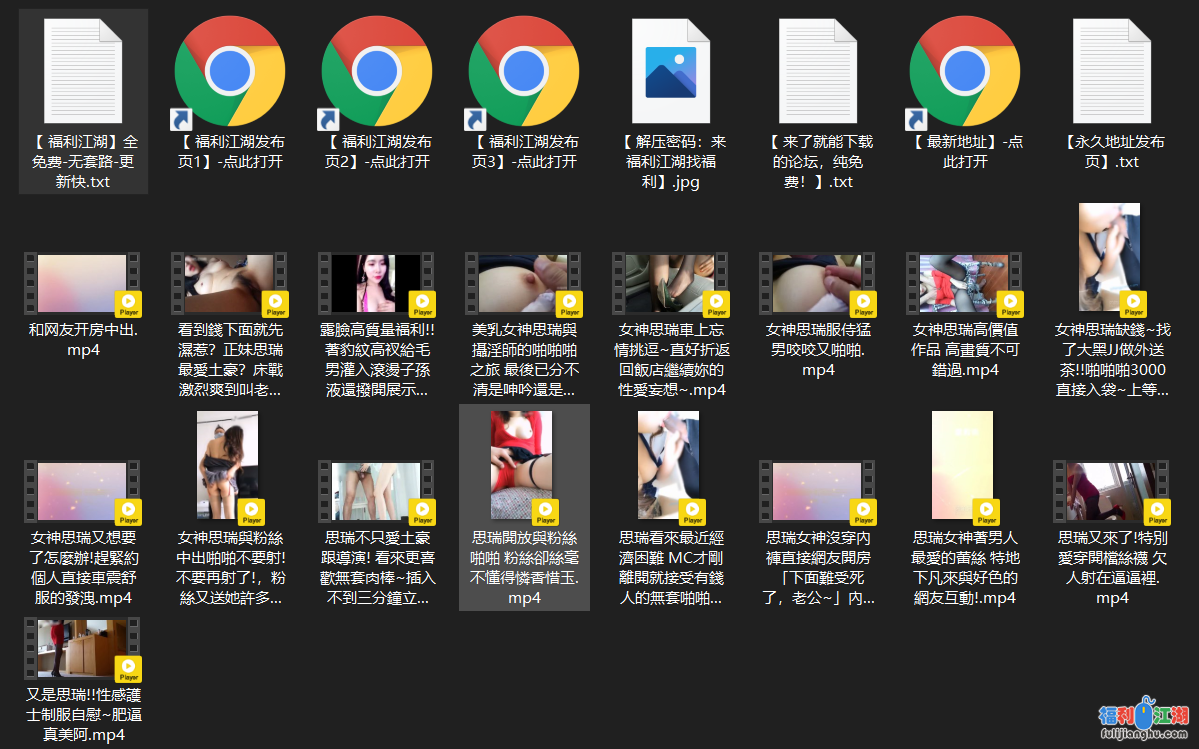The height and width of the screenshot is (749, 1199).
Task: Select the video starting with 女神思瑞車上
Action: [x=671, y=283]
